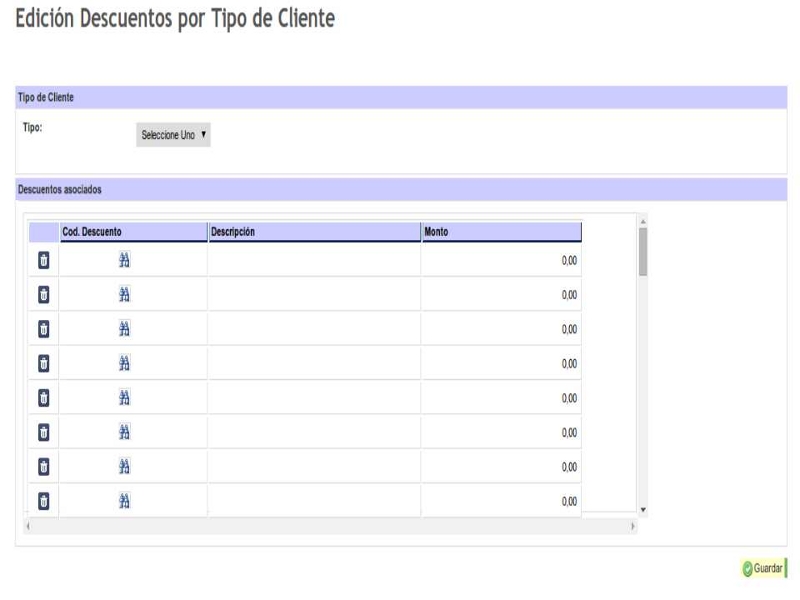Viewport: 800px width, 600px height.
Task: Select the Monto column header
Action: point(501,232)
